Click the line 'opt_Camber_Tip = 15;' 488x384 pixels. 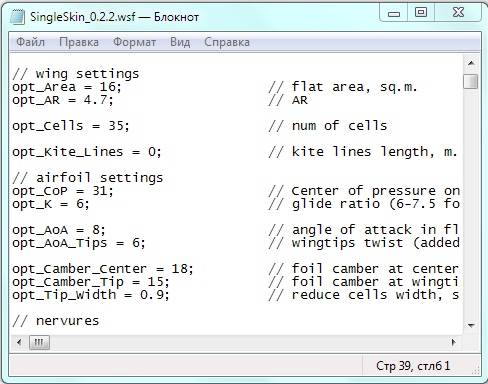click(x=91, y=282)
